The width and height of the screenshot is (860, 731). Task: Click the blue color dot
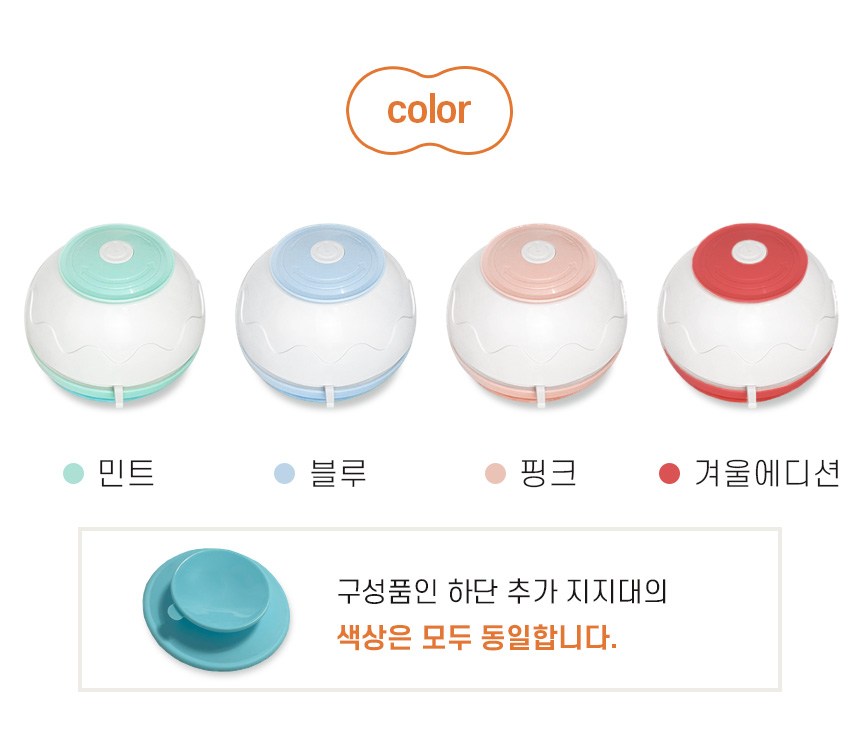pyautogui.click(x=285, y=473)
